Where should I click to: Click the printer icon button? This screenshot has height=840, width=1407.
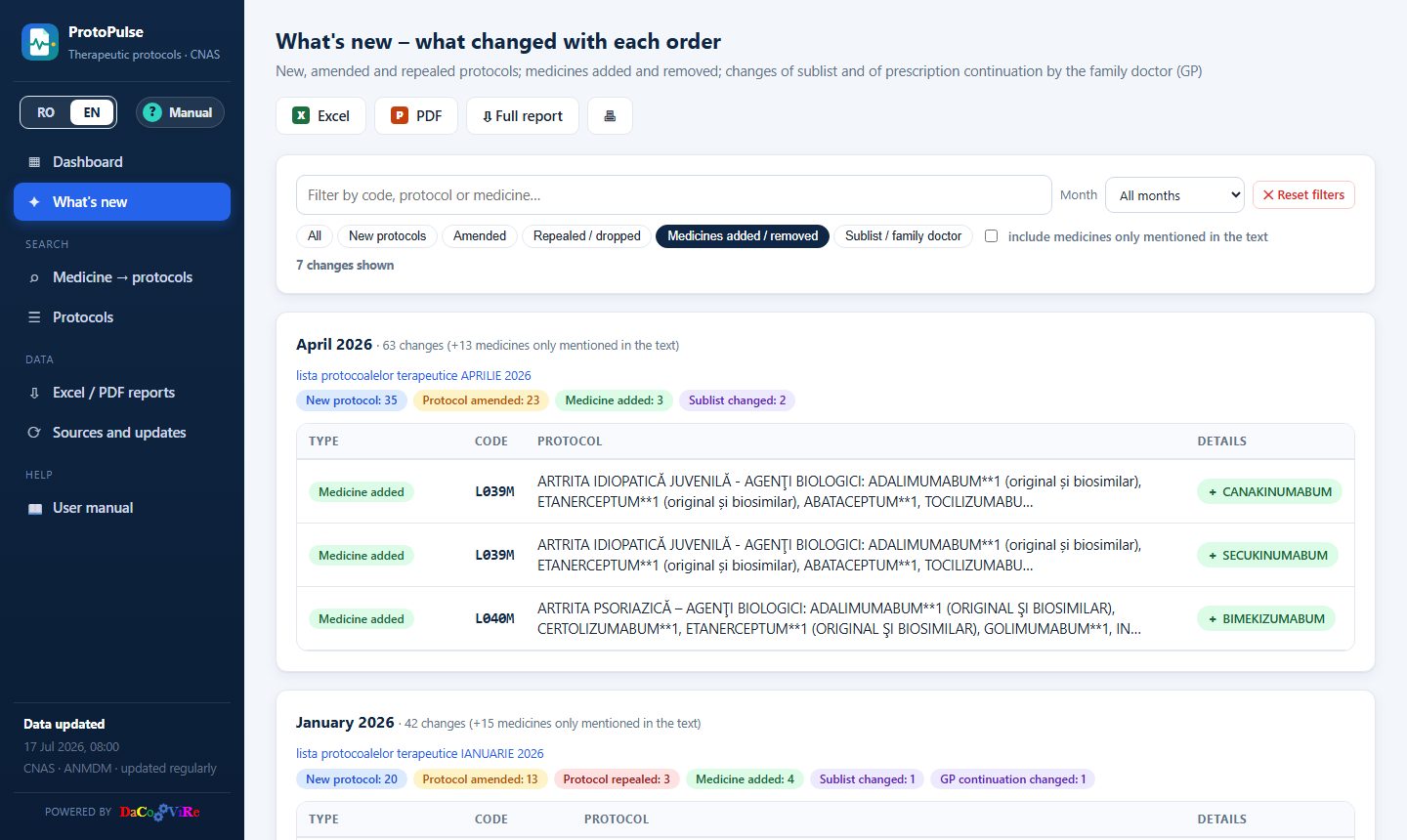pos(610,115)
